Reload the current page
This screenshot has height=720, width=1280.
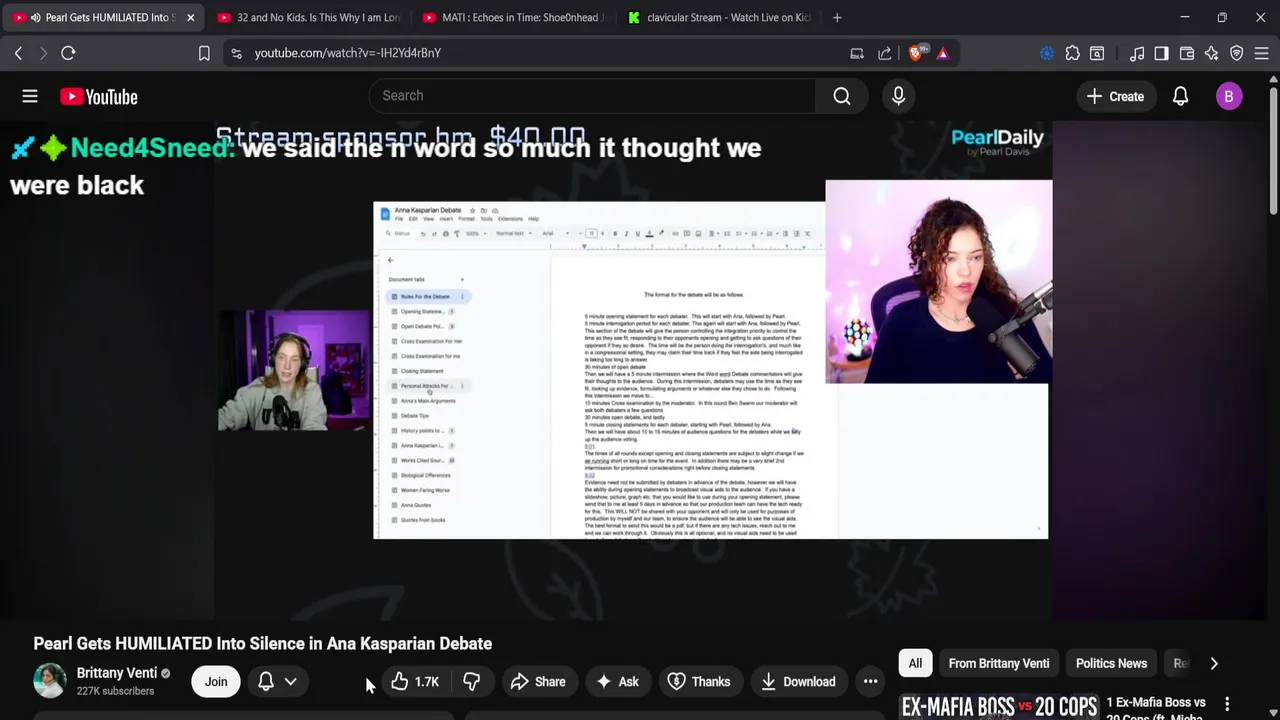point(68,53)
